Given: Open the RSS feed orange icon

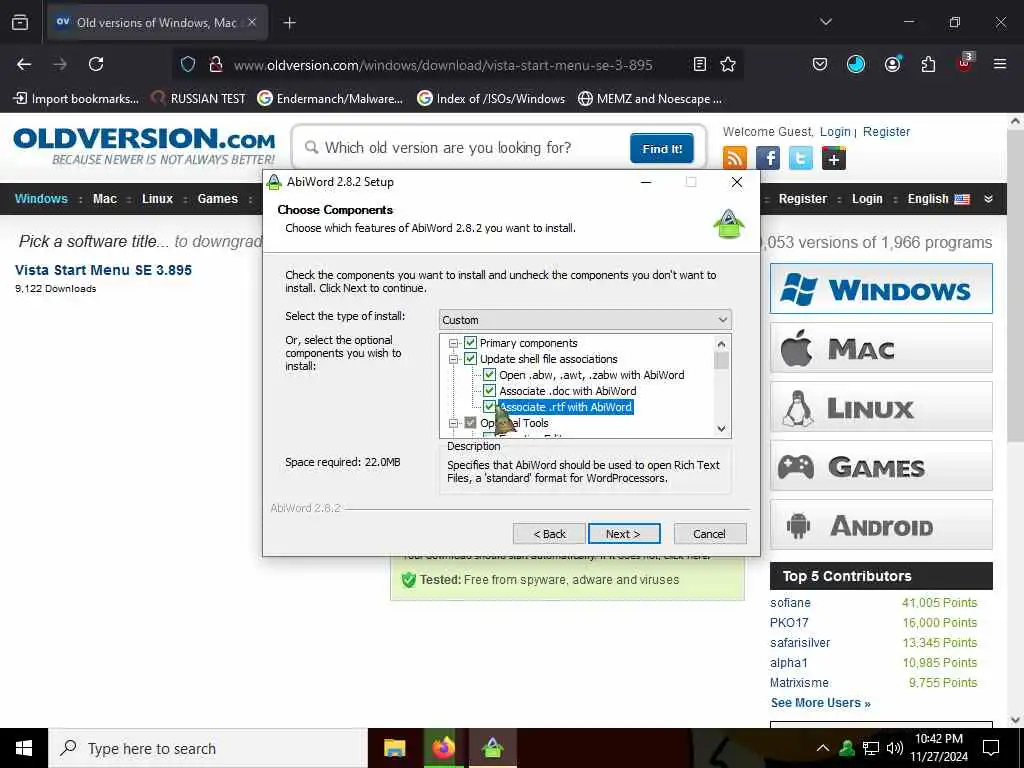Looking at the screenshot, I should (x=735, y=158).
